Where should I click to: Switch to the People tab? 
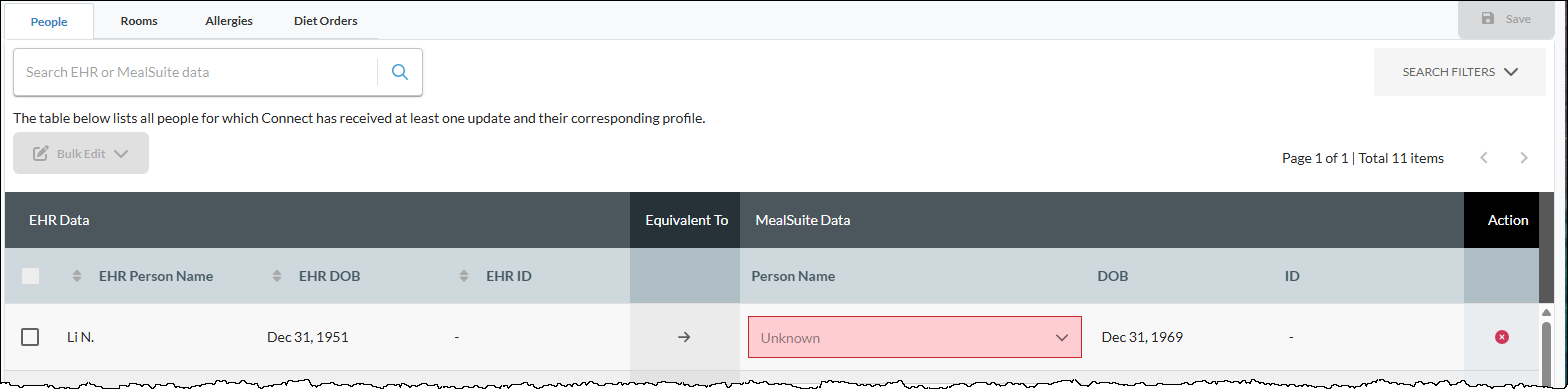pyautogui.click(x=50, y=20)
